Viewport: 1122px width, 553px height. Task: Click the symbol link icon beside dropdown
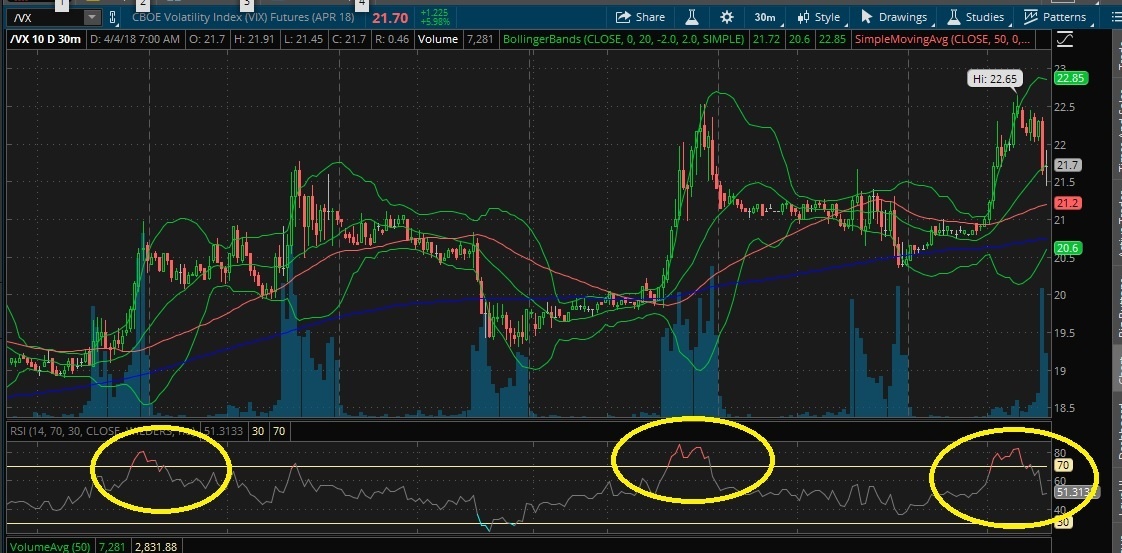[112, 17]
